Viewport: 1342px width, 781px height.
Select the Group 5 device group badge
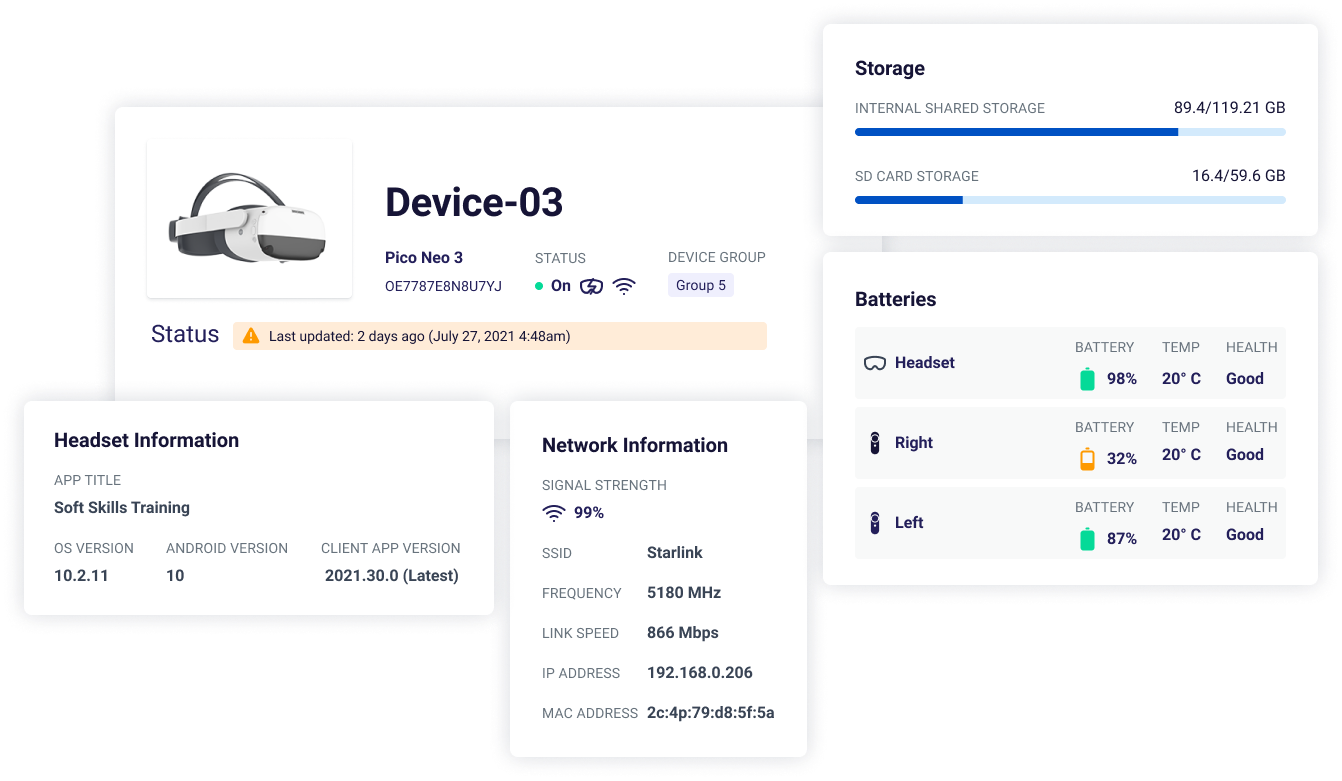point(700,285)
